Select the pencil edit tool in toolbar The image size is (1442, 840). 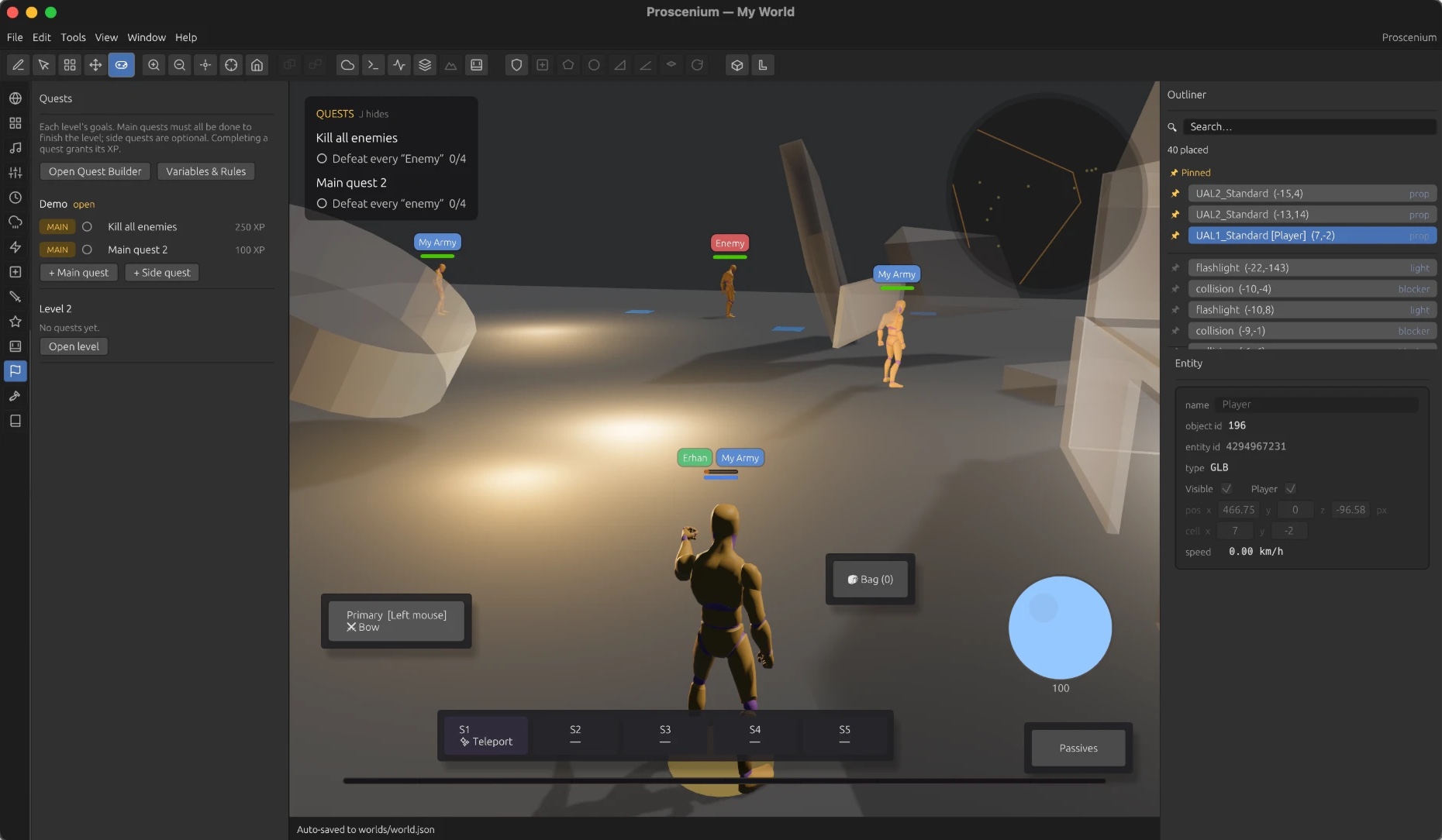point(18,65)
